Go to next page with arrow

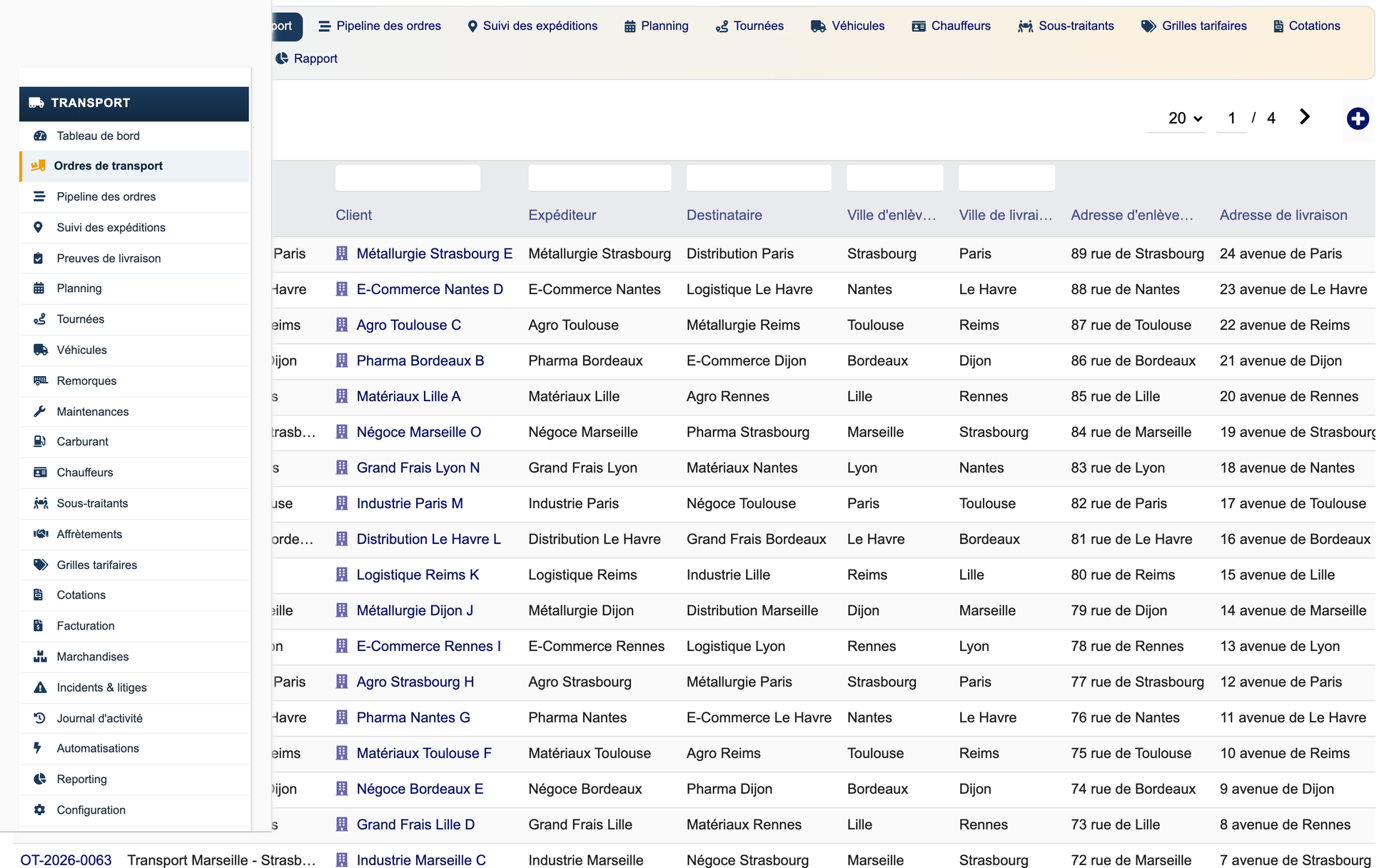click(x=1305, y=117)
